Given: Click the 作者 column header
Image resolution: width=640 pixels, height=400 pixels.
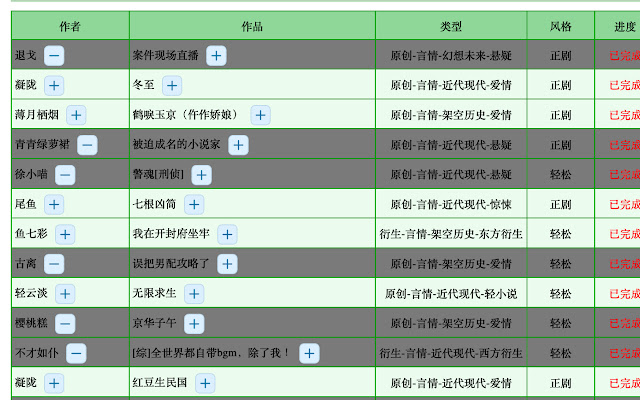Looking at the screenshot, I should 70,26.
